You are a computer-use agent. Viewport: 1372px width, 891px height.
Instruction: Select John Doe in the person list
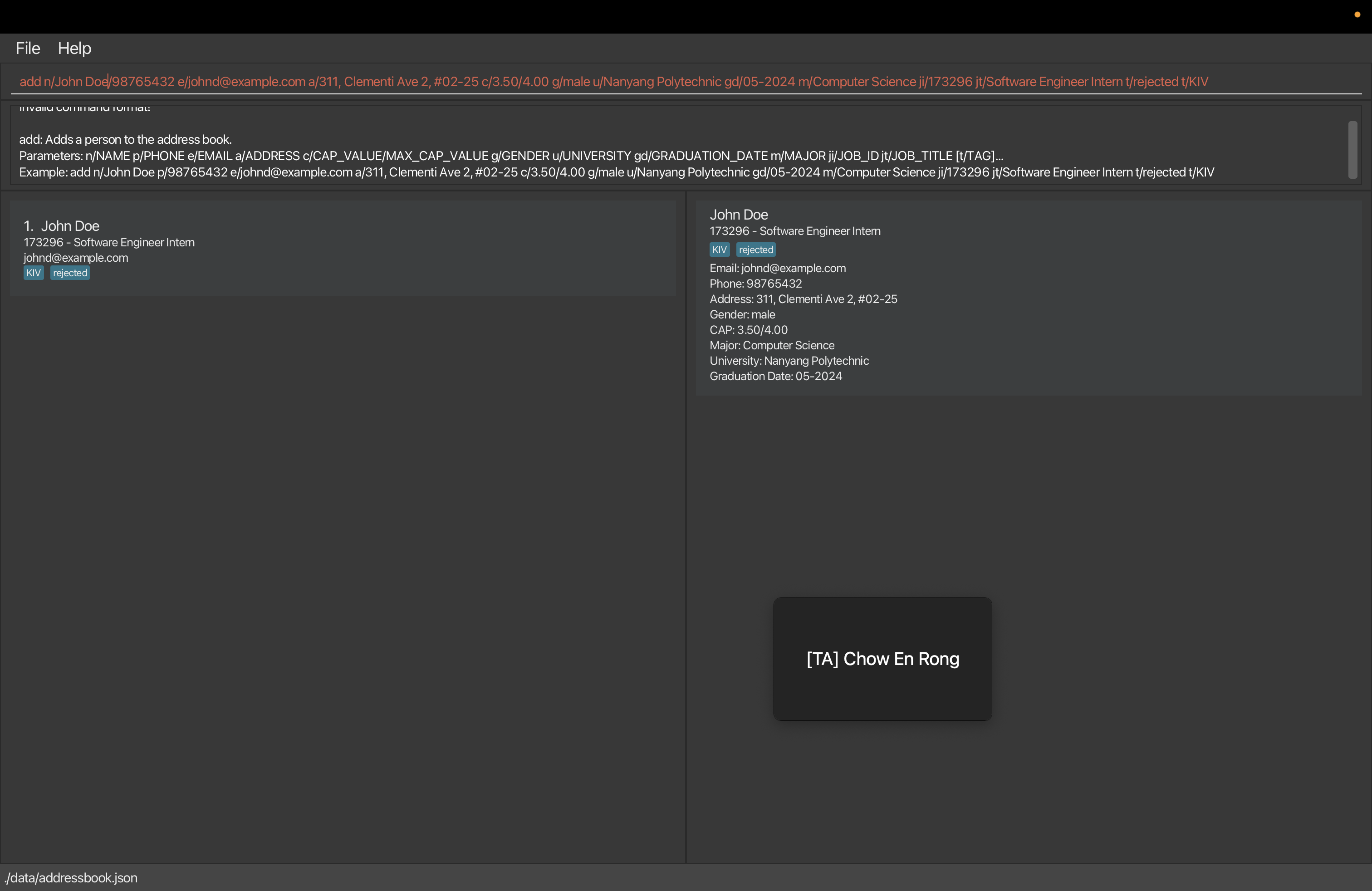tap(70, 226)
